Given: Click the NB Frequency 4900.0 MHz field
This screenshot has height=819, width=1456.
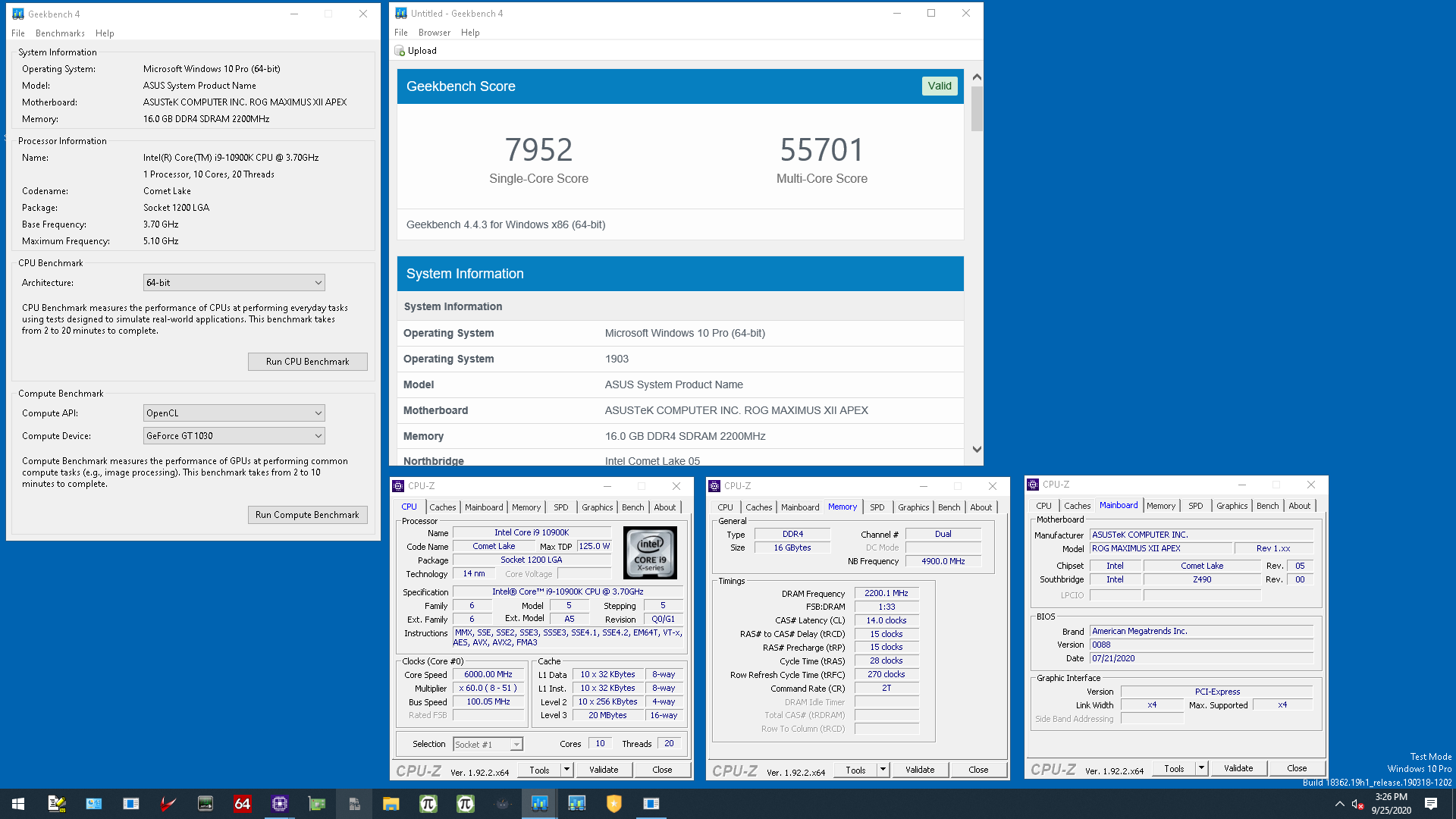Looking at the screenshot, I should pyautogui.click(x=943, y=561).
